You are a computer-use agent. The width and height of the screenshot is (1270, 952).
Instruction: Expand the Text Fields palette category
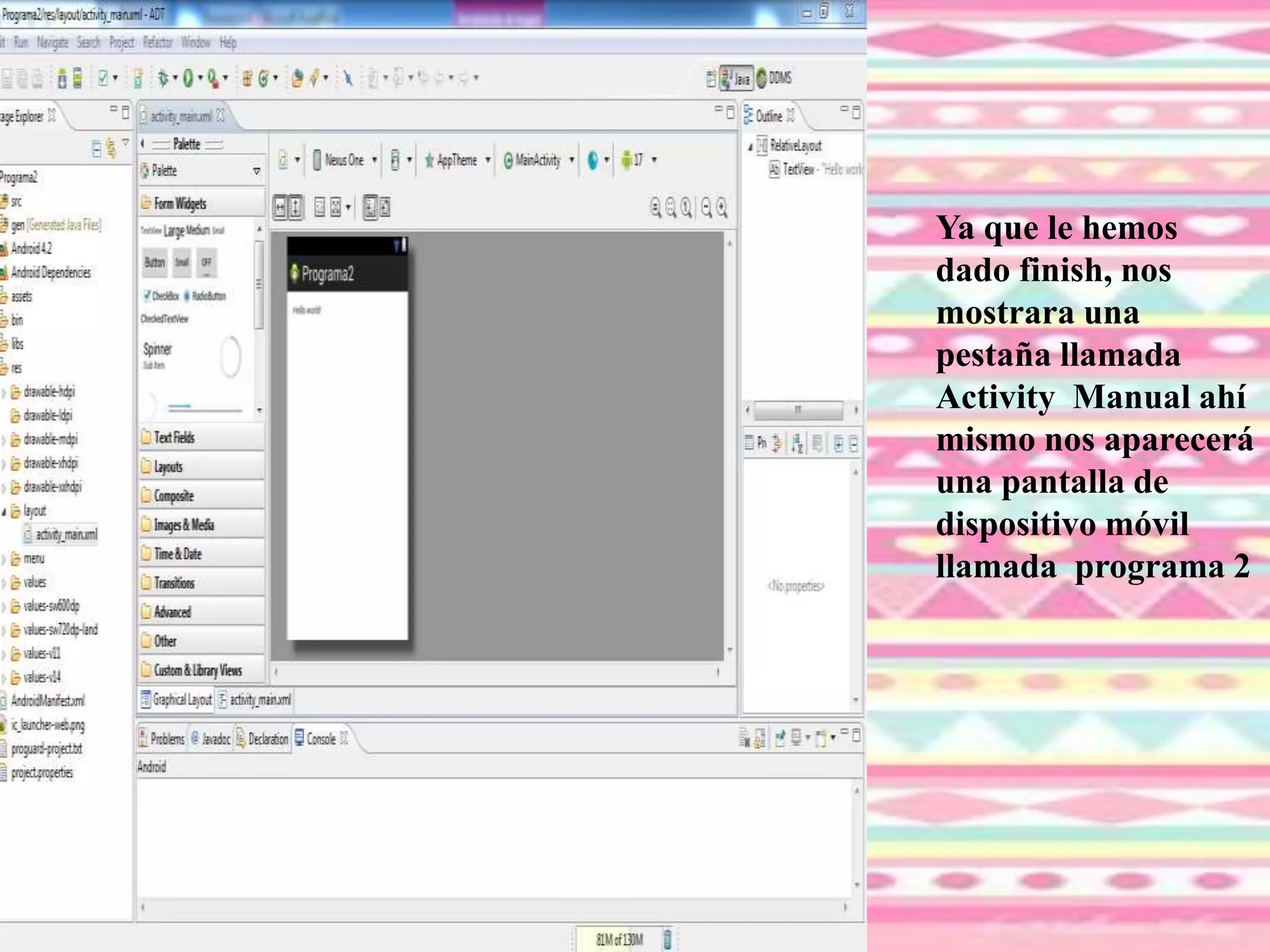click(x=202, y=438)
